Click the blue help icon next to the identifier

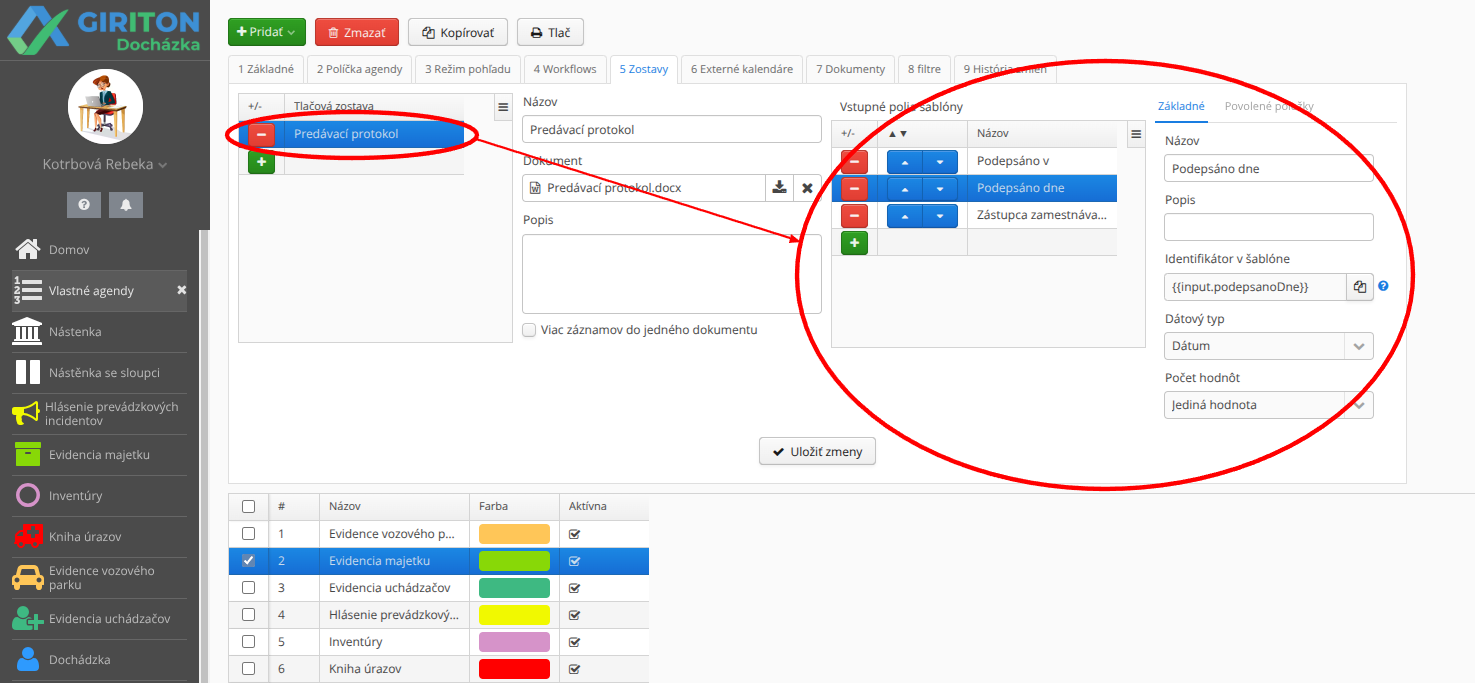pyautogui.click(x=1384, y=286)
